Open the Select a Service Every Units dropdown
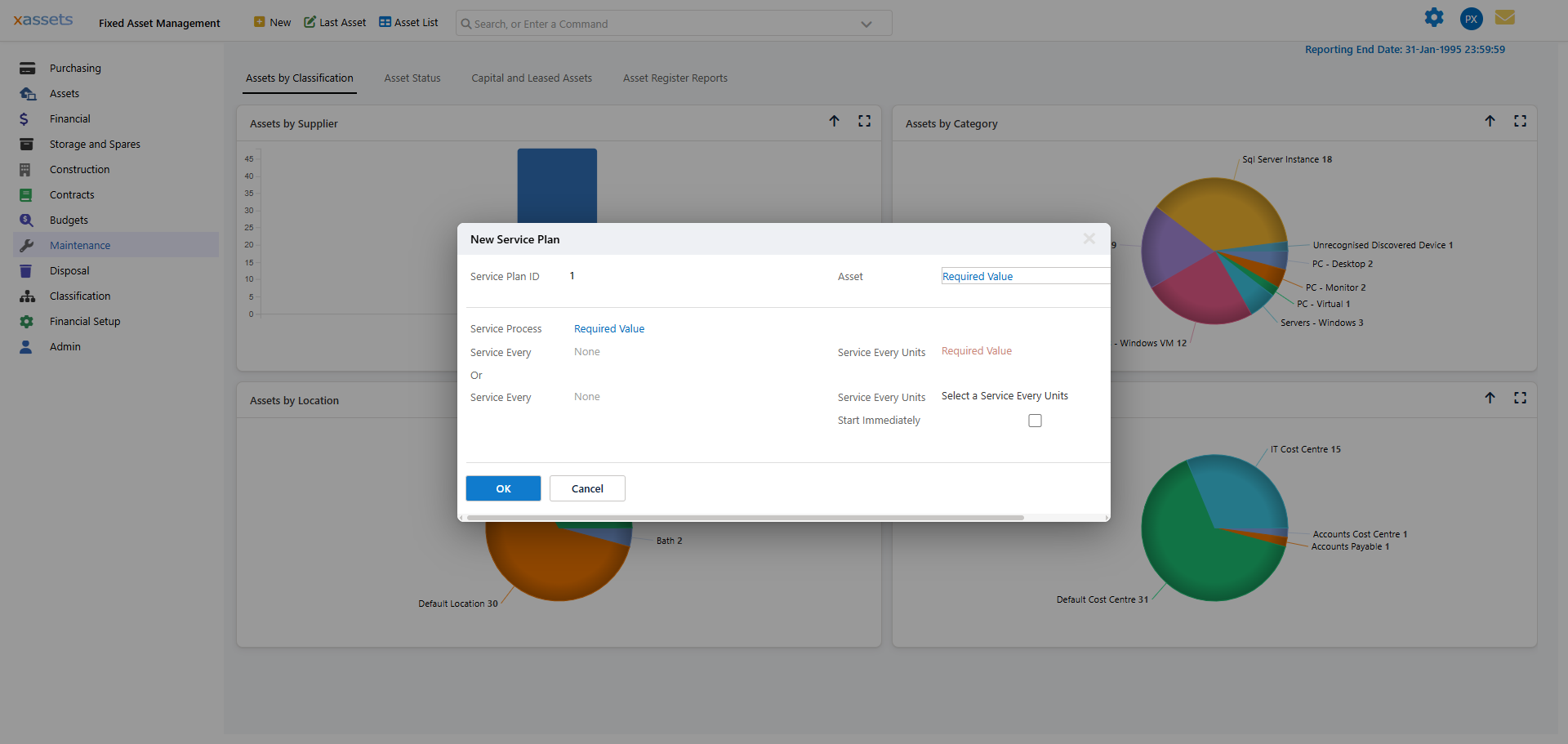The width and height of the screenshot is (1568, 744). pyautogui.click(x=1004, y=396)
